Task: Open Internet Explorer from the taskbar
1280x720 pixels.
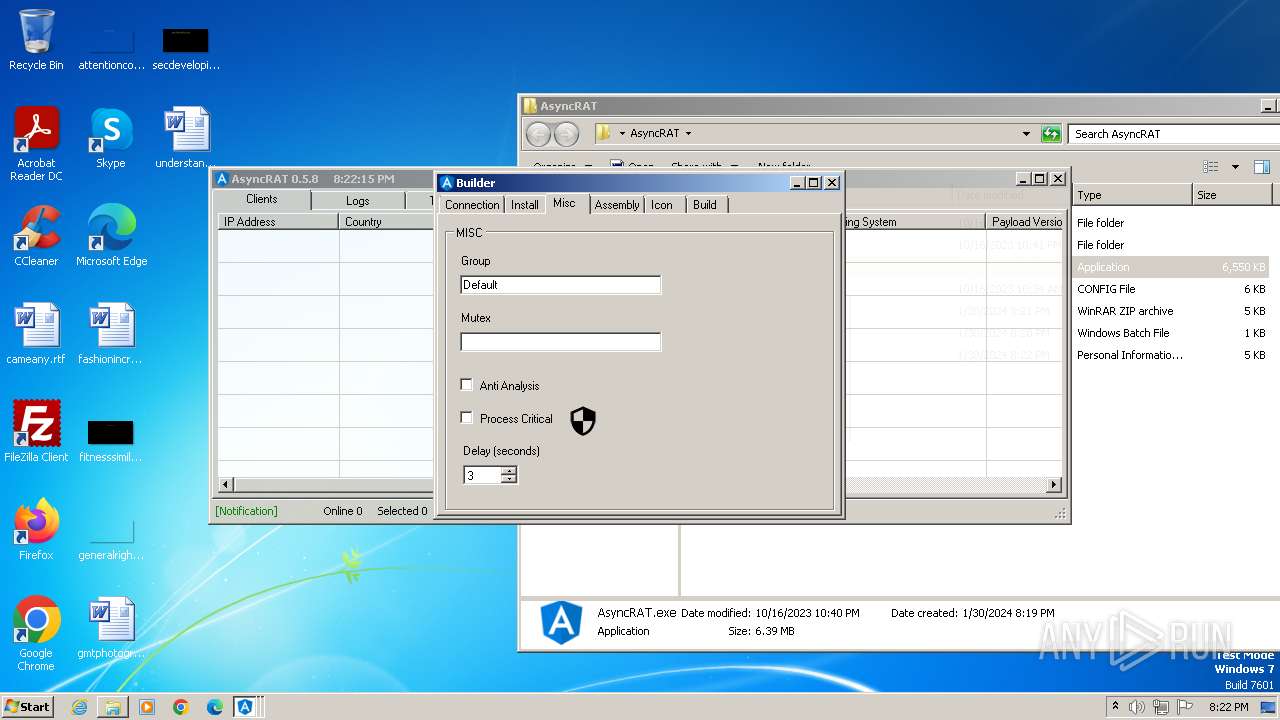Action: tap(79, 707)
